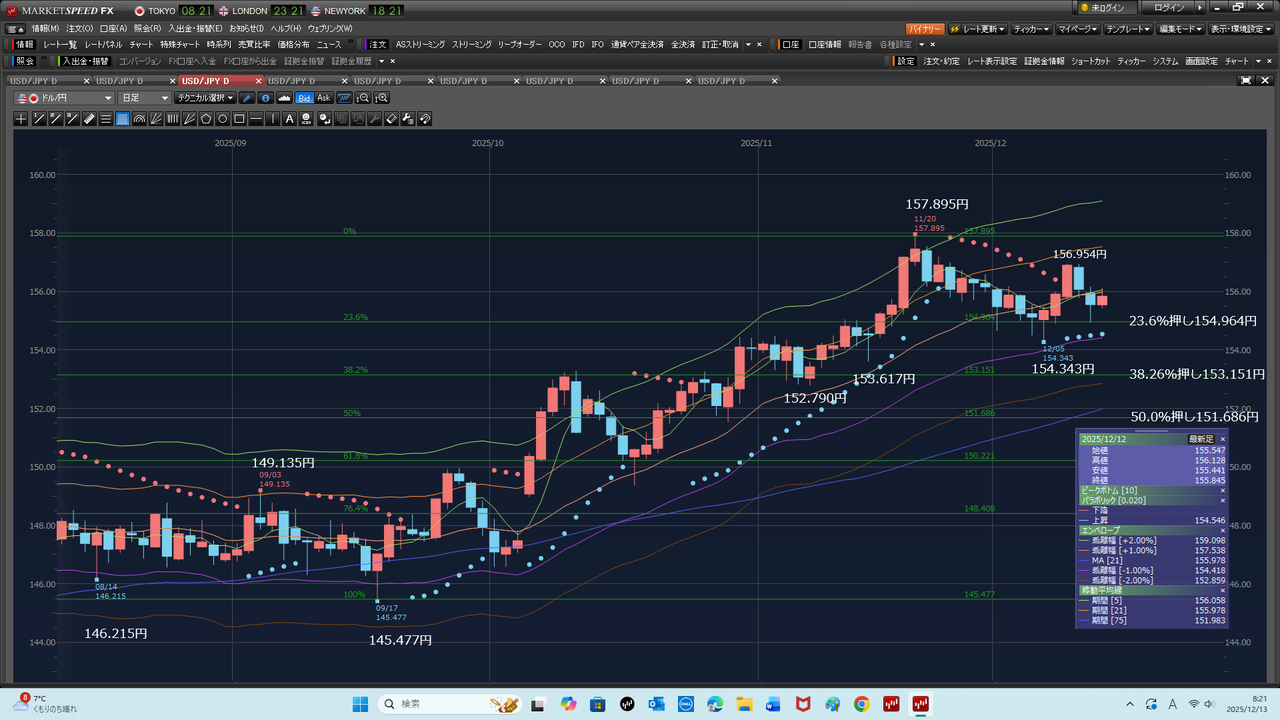
Task: Switch to the first USD/JPY D tab
Action: pos(40,80)
